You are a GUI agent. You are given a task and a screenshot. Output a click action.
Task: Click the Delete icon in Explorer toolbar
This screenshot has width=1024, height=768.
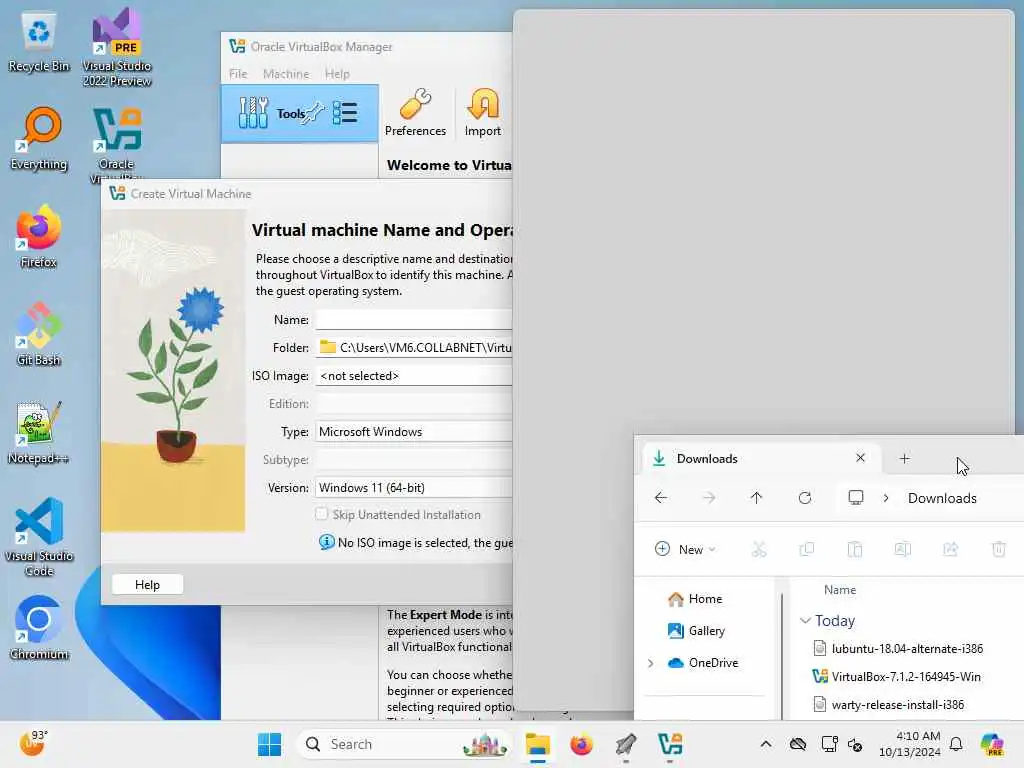(x=999, y=549)
